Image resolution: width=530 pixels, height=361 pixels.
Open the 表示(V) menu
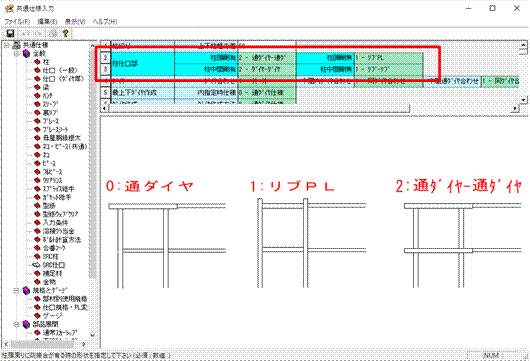tap(75, 21)
